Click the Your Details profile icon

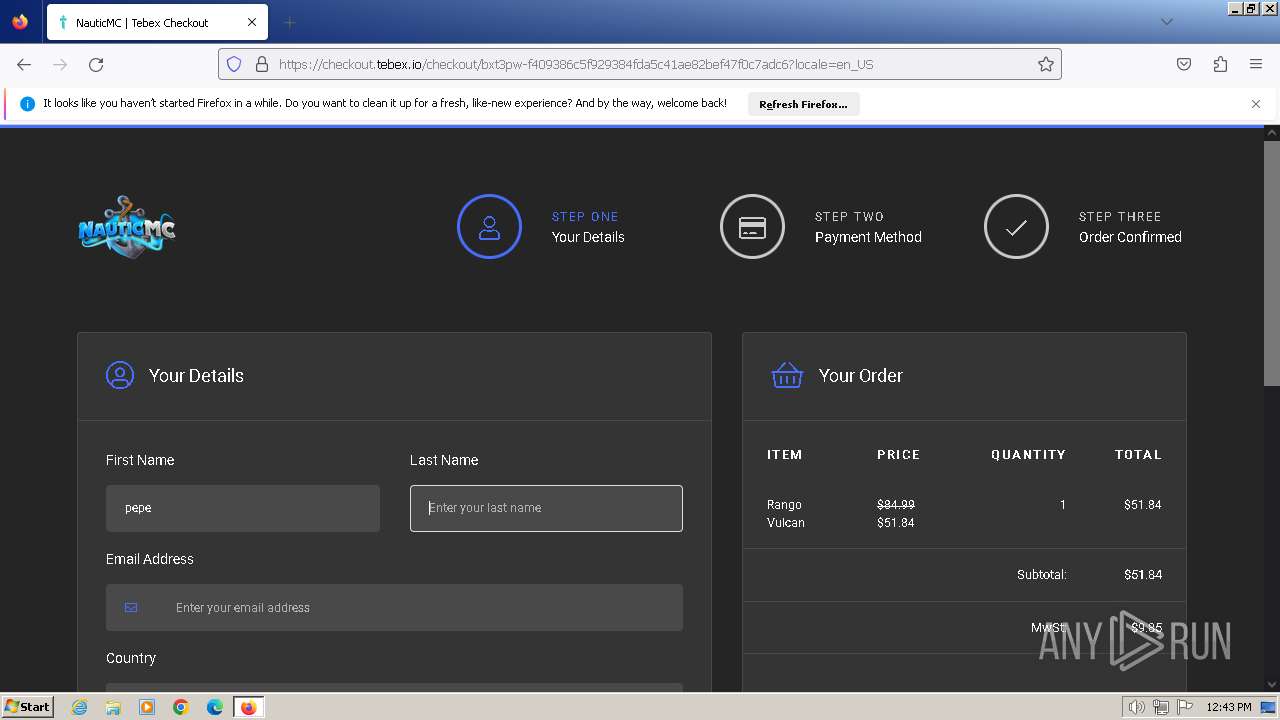(120, 376)
